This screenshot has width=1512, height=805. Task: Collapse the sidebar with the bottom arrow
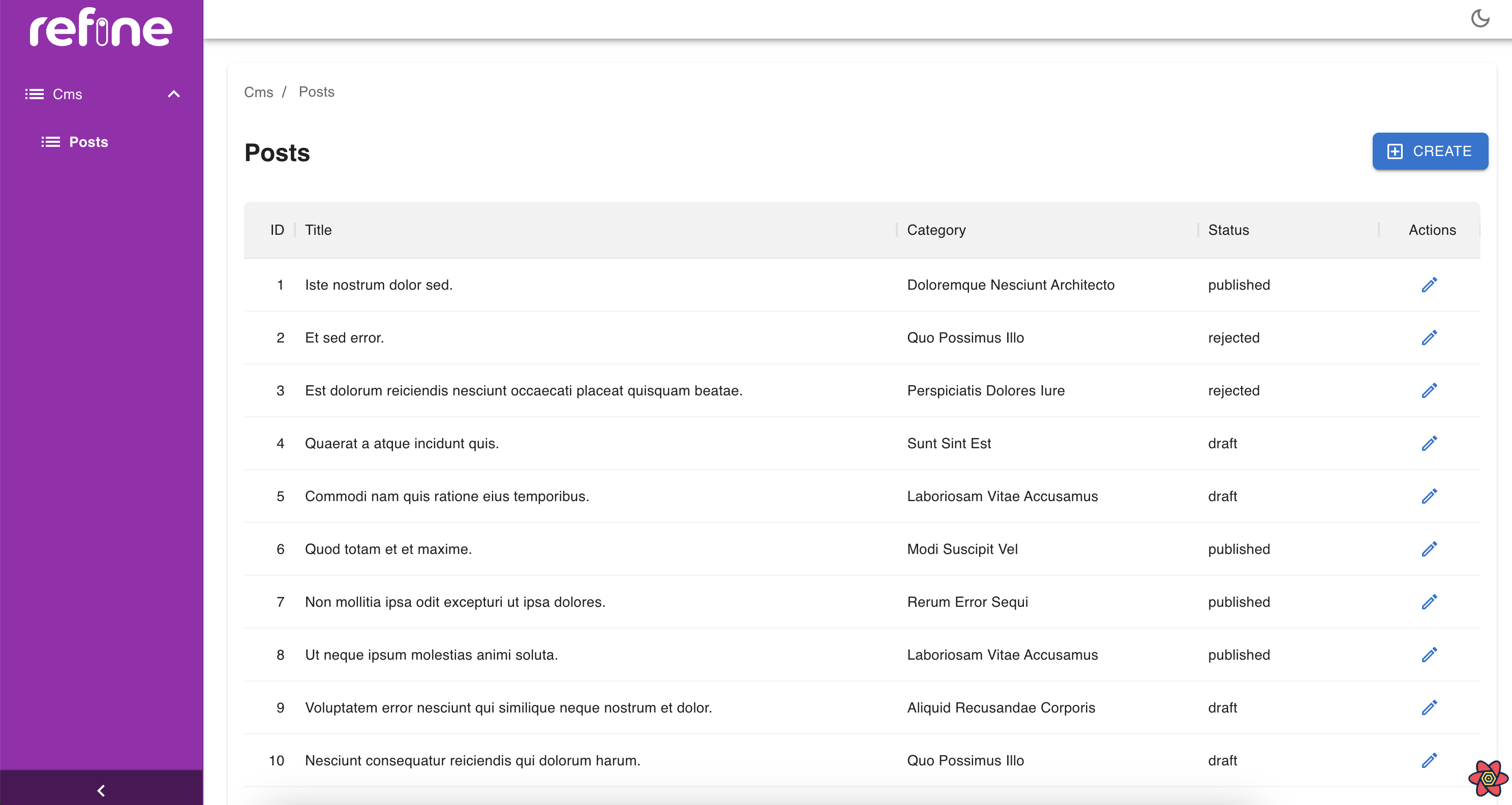pyautogui.click(x=101, y=790)
